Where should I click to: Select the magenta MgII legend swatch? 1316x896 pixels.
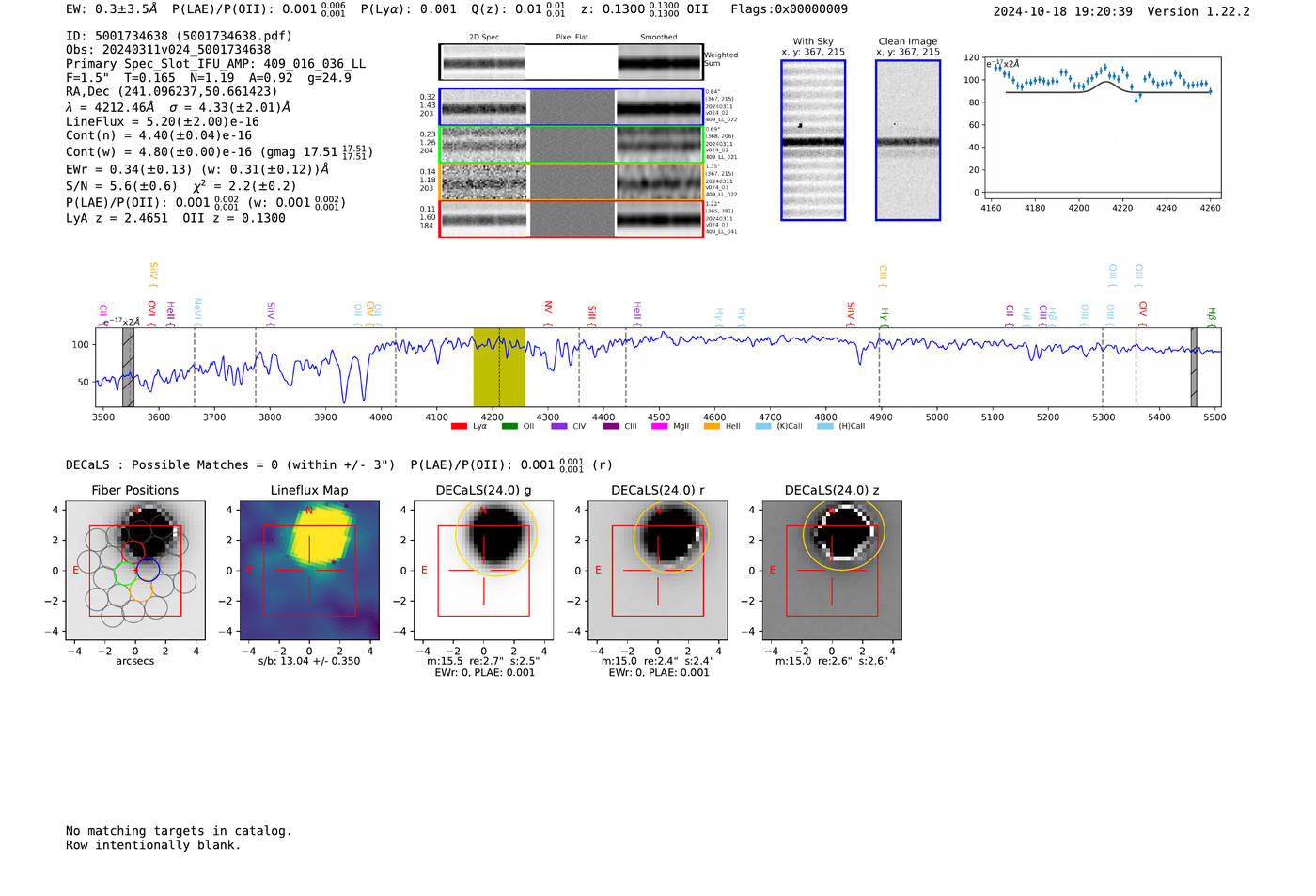(659, 427)
